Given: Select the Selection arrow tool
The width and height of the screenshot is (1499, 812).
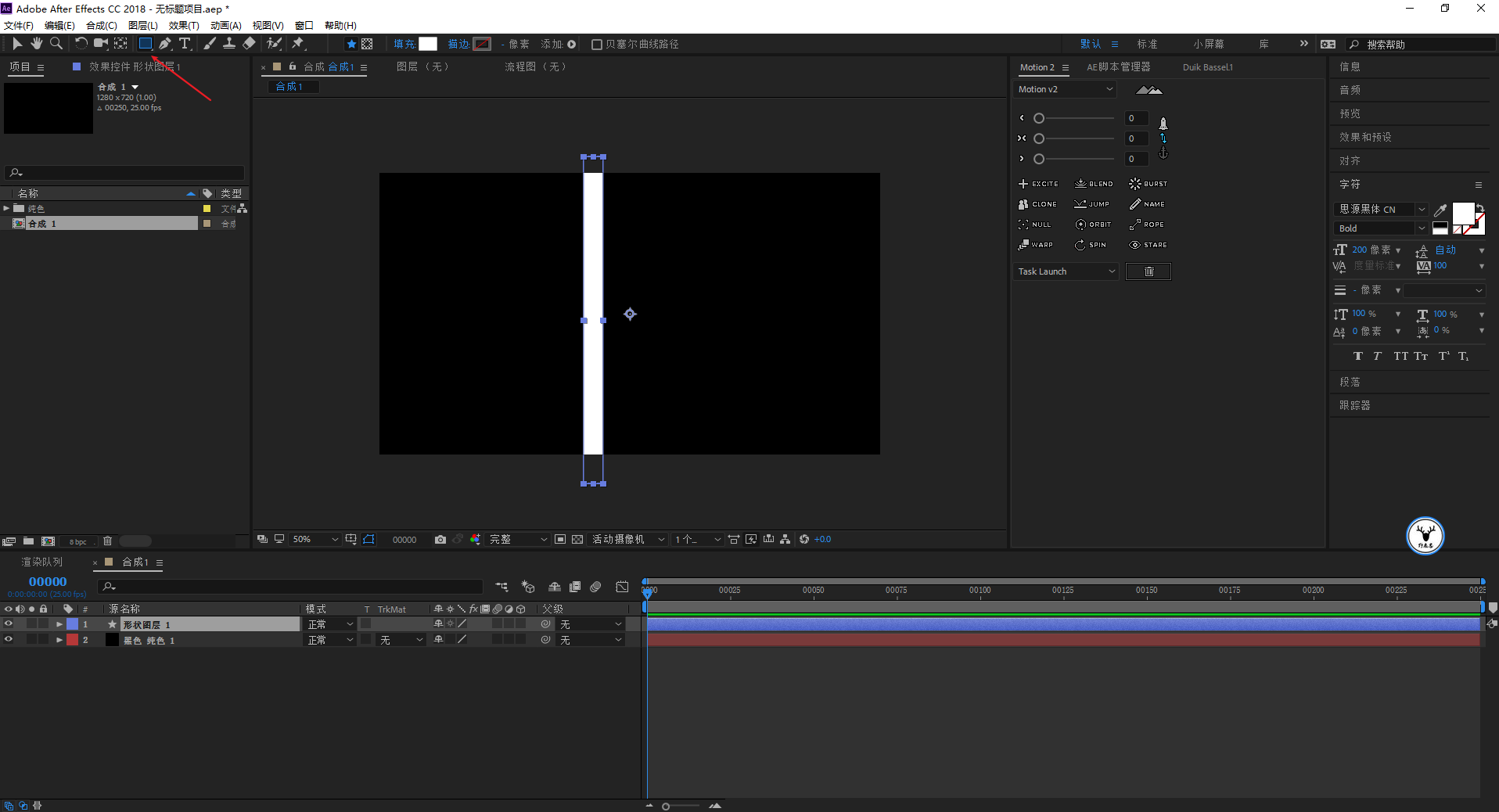Looking at the screenshot, I should click(x=17, y=44).
